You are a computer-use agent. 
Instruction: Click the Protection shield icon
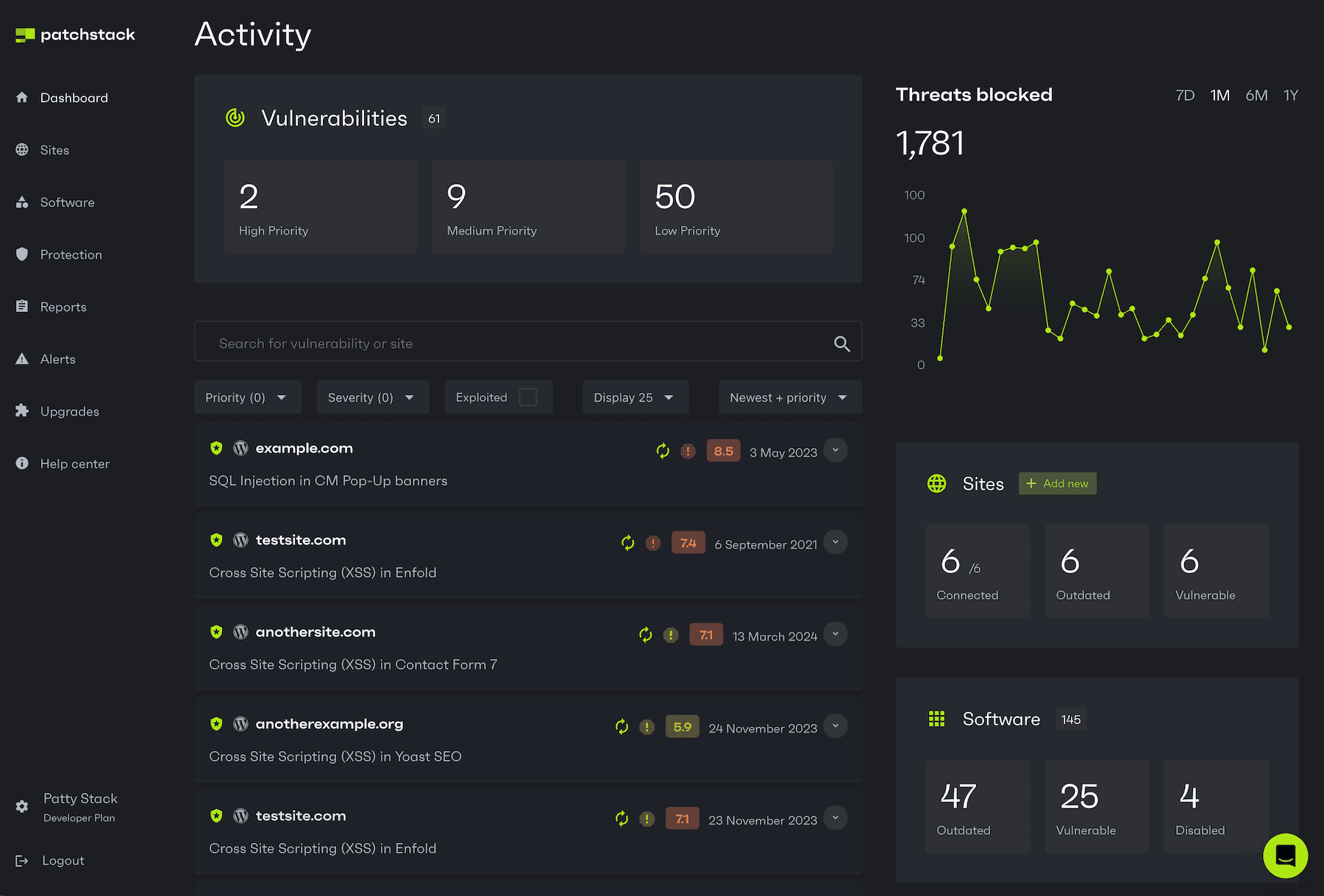pyautogui.click(x=21, y=254)
